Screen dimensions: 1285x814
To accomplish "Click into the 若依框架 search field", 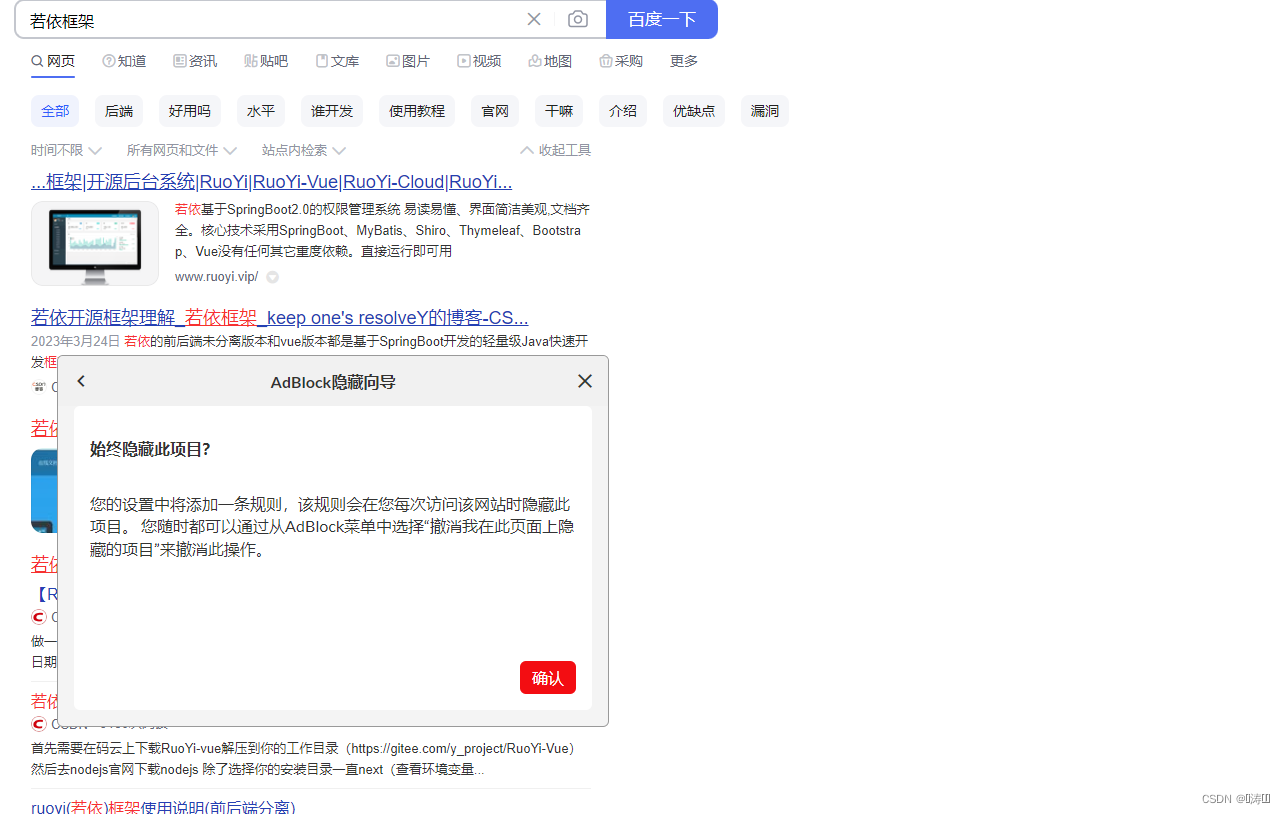I will click(x=270, y=20).
